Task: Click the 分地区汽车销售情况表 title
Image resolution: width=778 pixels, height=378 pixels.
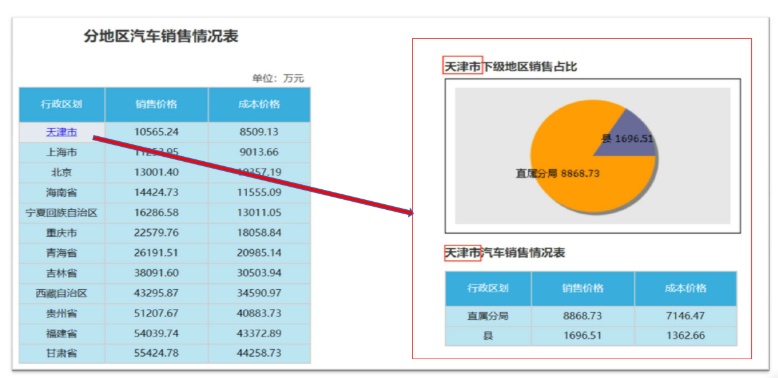Action: pos(161,36)
